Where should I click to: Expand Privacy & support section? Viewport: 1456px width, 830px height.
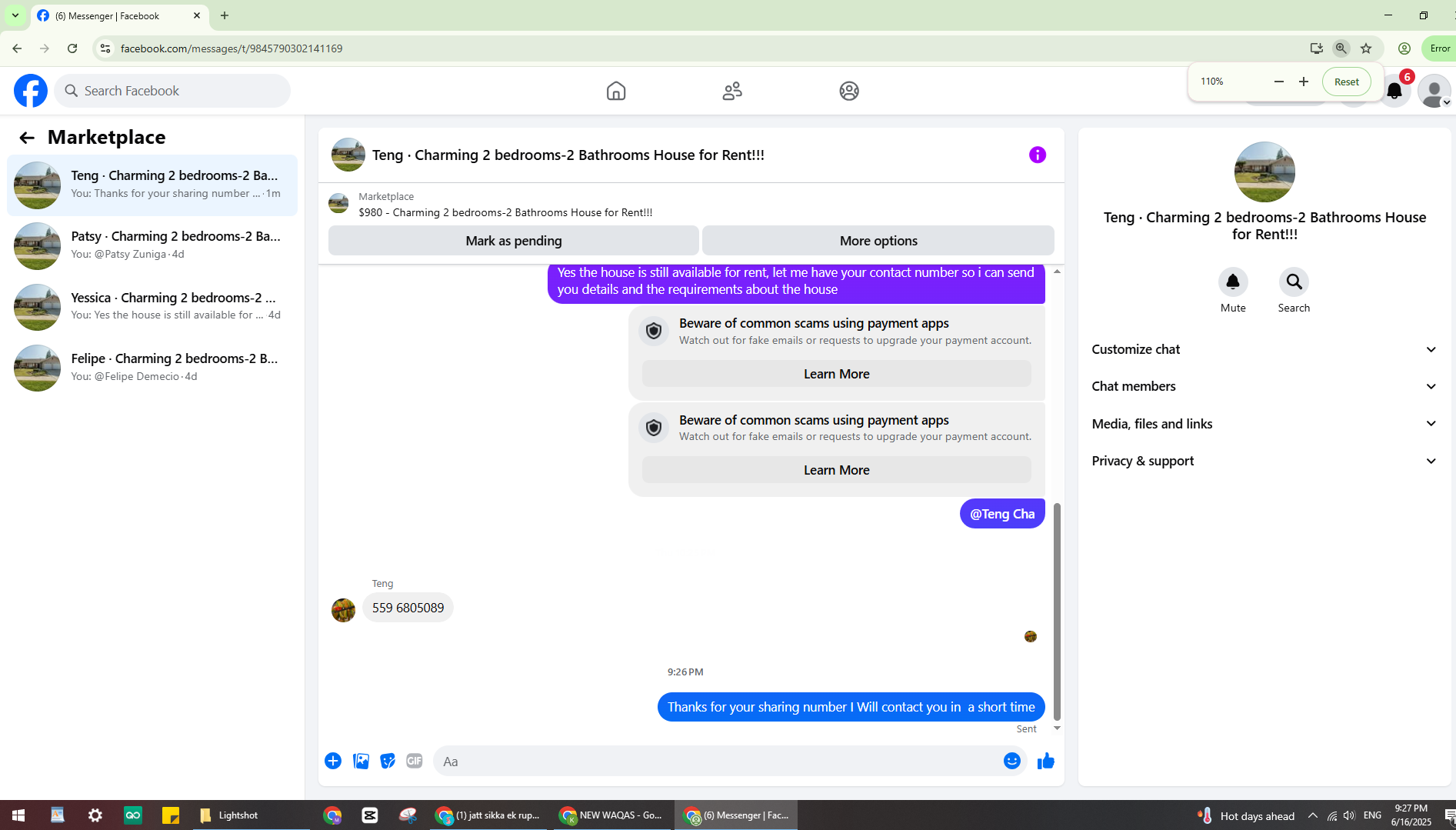[1264, 461]
